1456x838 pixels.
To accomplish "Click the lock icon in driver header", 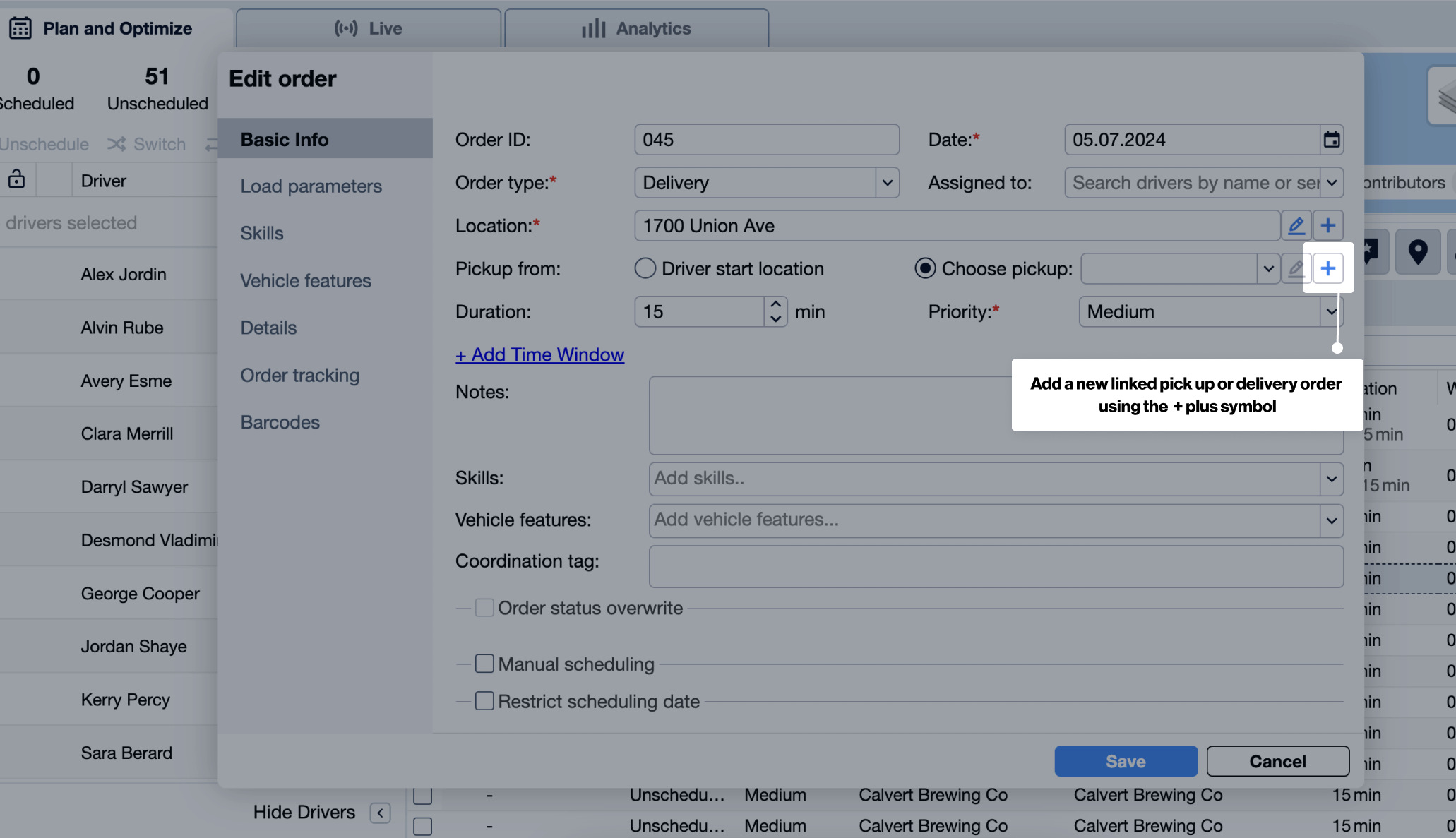I will click(x=16, y=180).
